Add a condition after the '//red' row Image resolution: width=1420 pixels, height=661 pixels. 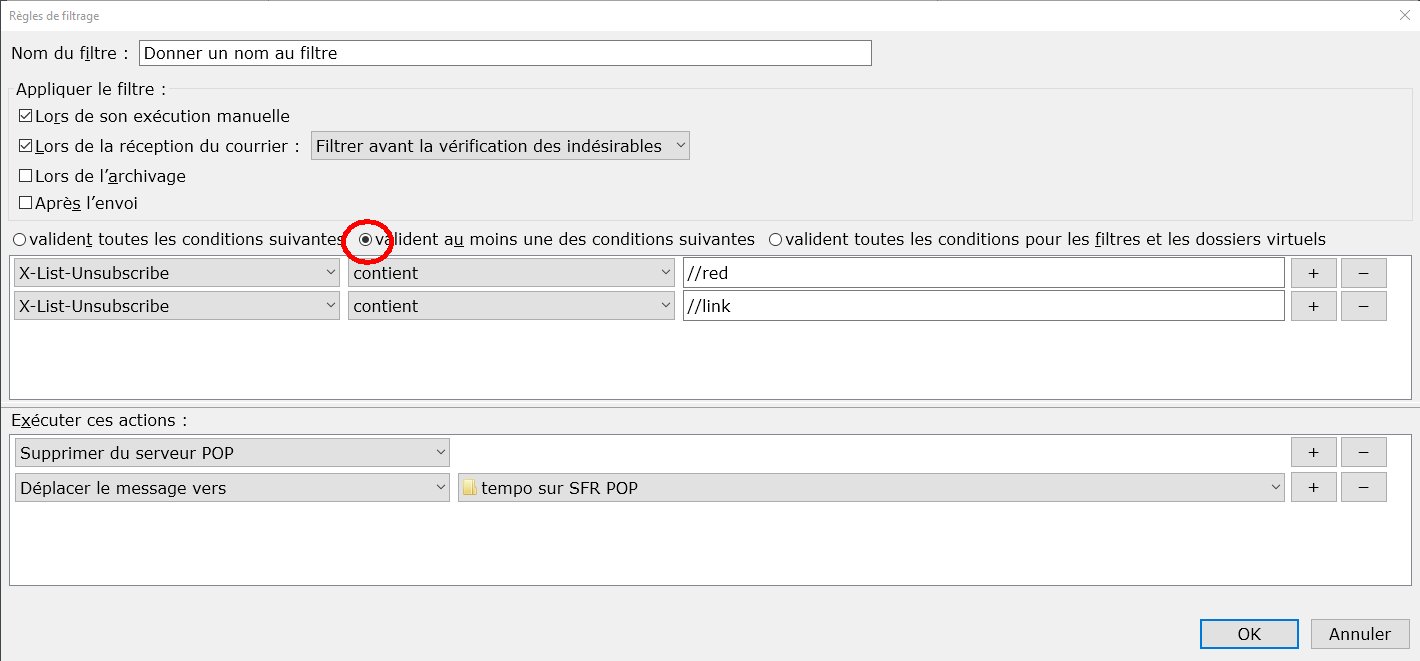coord(1313,273)
